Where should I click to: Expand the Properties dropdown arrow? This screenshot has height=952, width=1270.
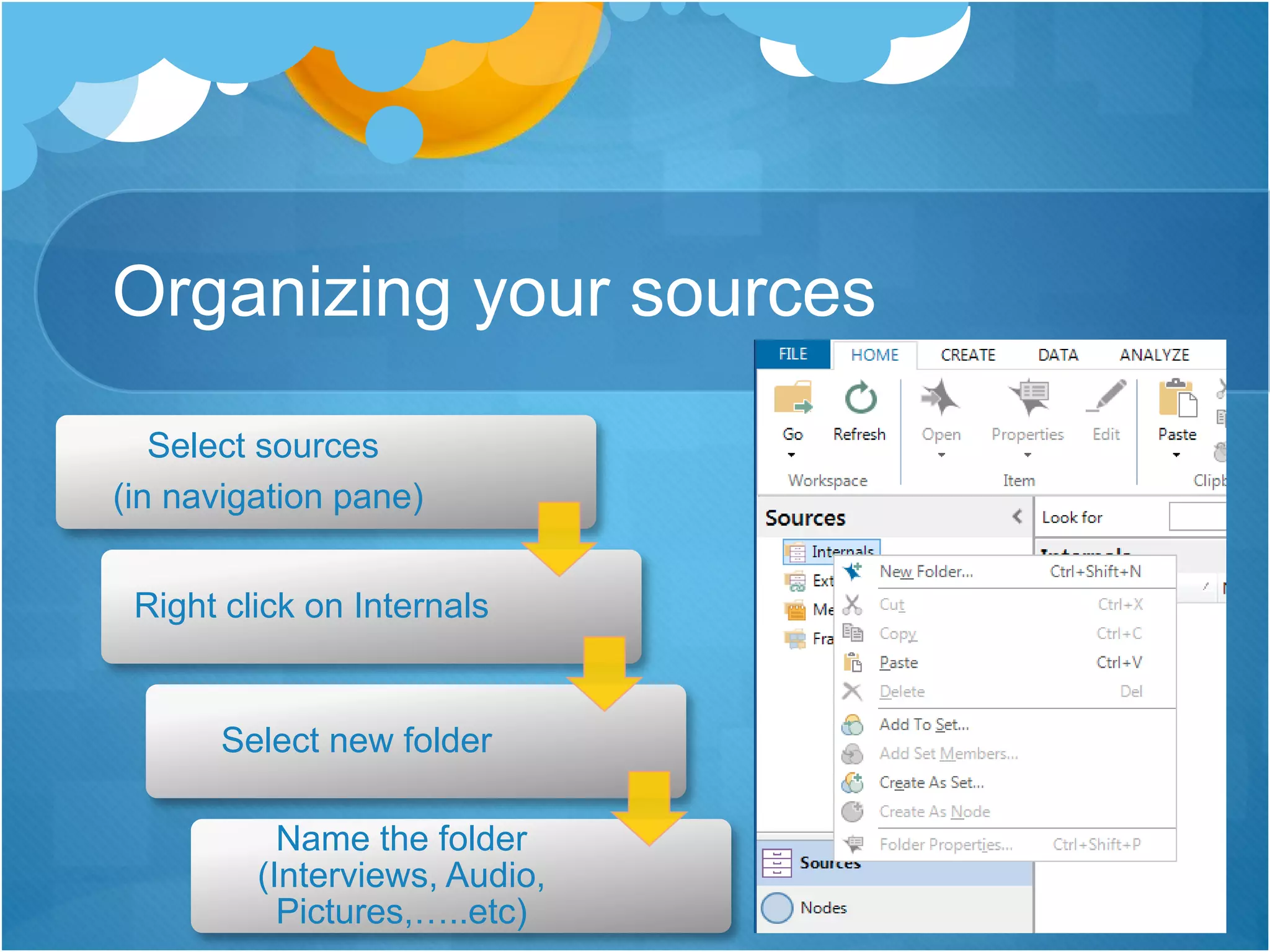pyautogui.click(x=1028, y=455)
